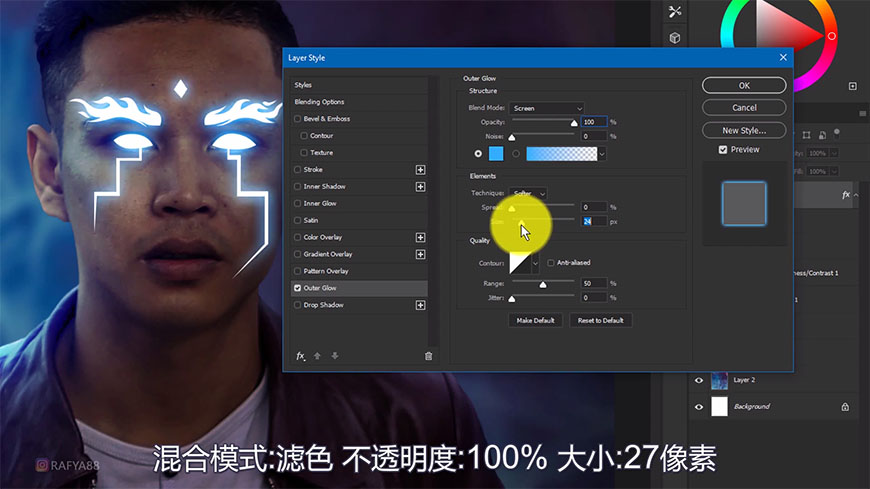
Task: Select Blending Options in the styles list
Action: coord(319,102)
